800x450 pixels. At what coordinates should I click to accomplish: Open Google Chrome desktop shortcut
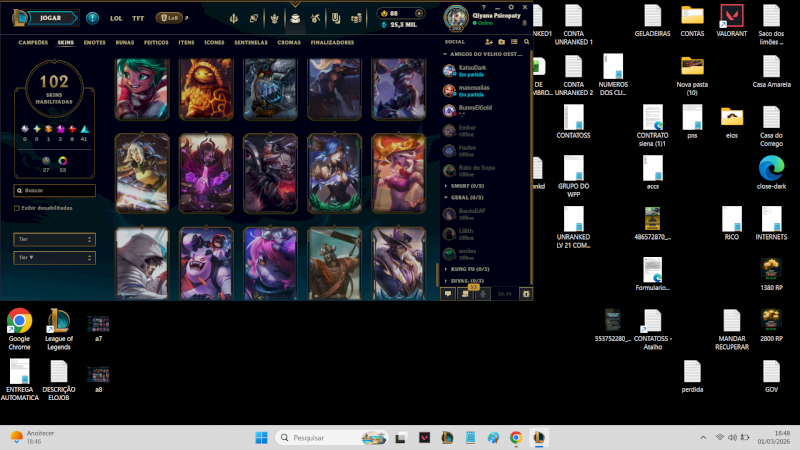[19, 329]
